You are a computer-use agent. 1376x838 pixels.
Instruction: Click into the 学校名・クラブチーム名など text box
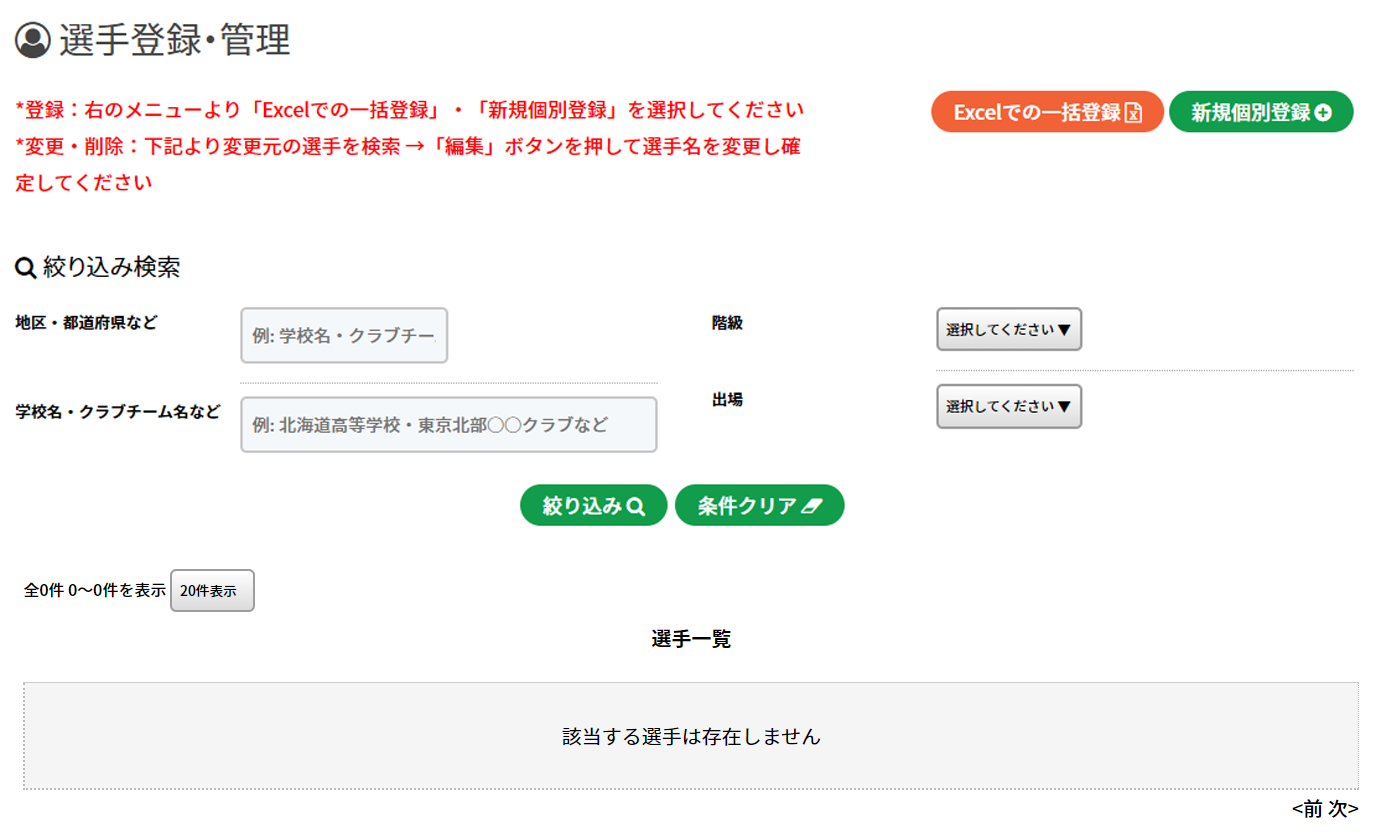(x=448, y=425)
